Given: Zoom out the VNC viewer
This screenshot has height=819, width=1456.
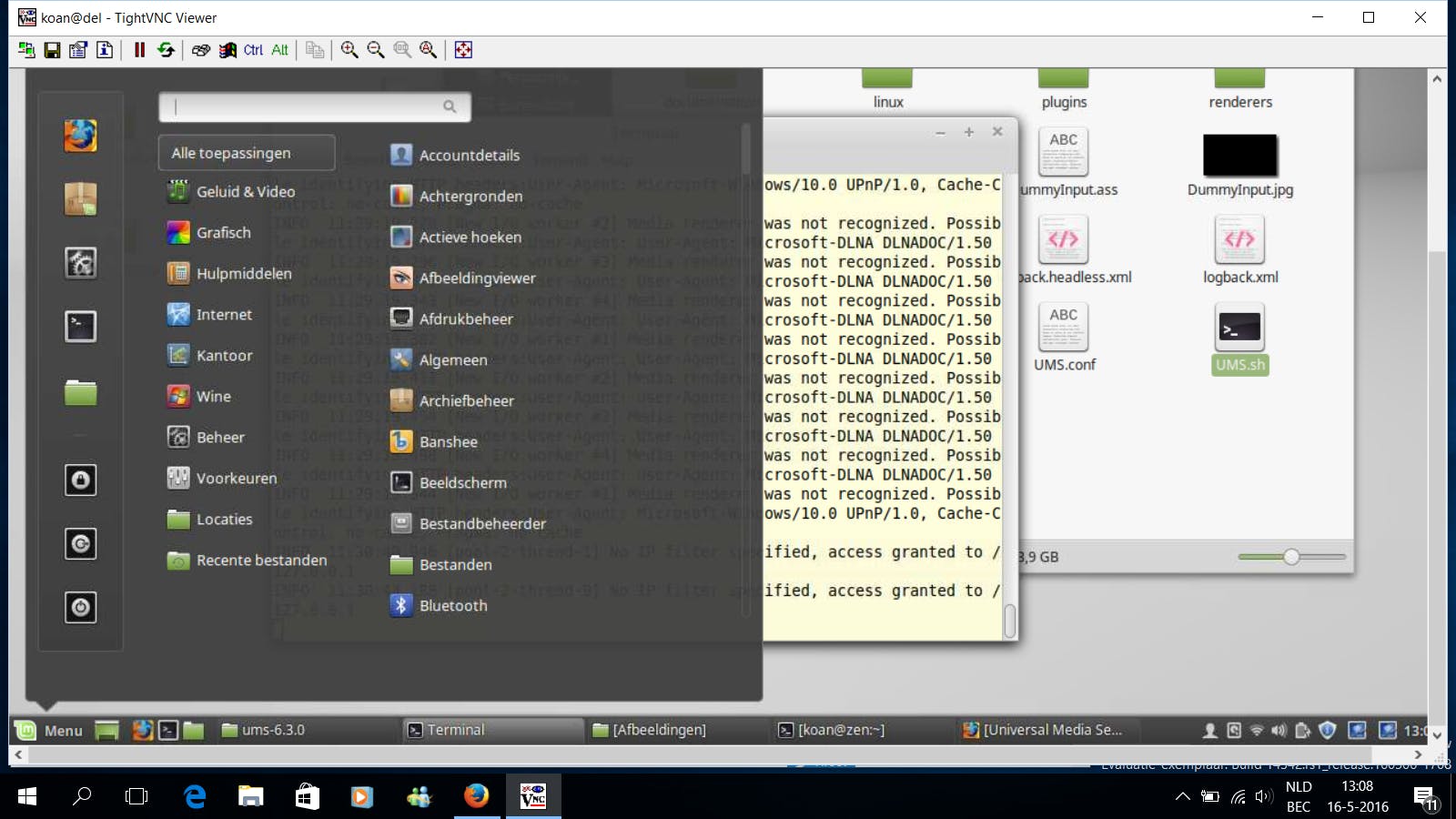Looking at the screenshot, I should (376, 50).
